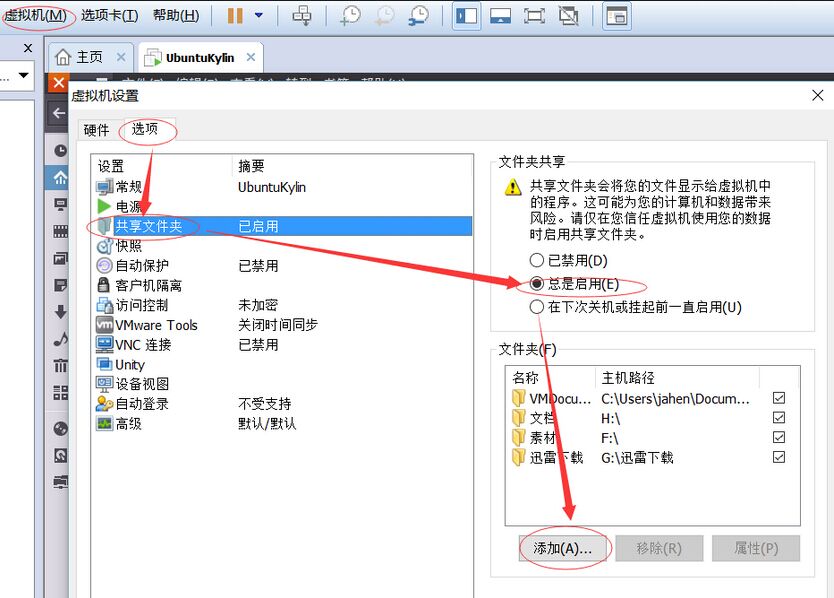
Task: Open Music in the guest file manager sidebar
Action: (60, 339)
